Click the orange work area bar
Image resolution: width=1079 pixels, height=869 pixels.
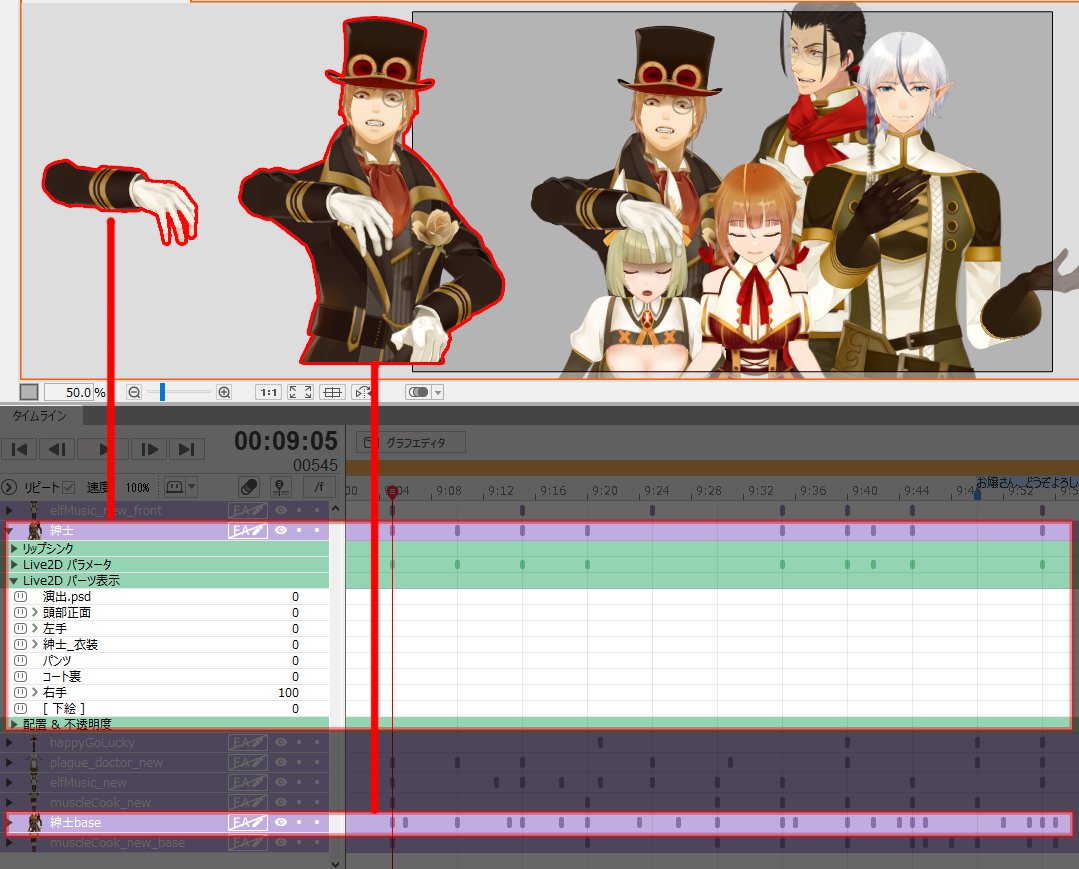point(712,466)
